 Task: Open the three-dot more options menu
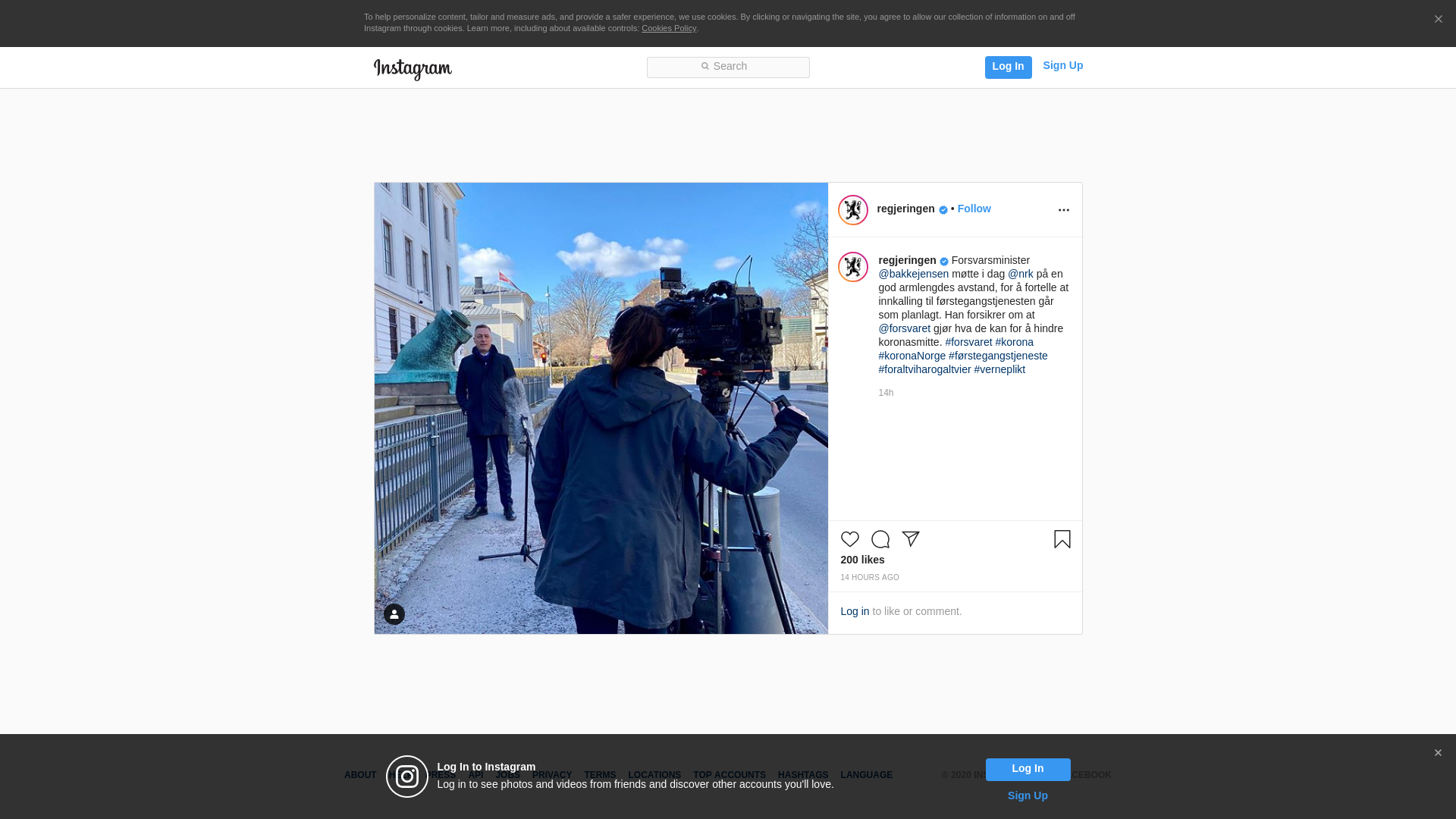[1063, 210]
